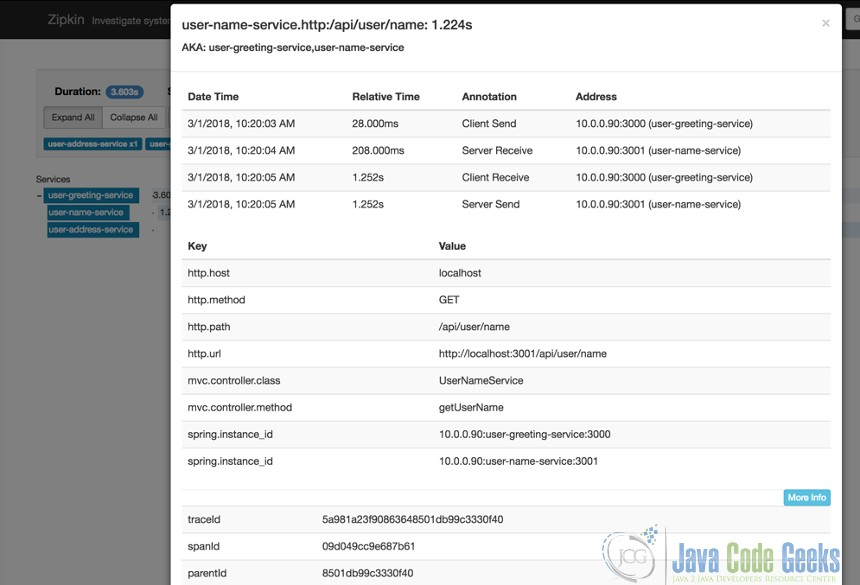Close the span detail dialog

[x=825, y=23]
